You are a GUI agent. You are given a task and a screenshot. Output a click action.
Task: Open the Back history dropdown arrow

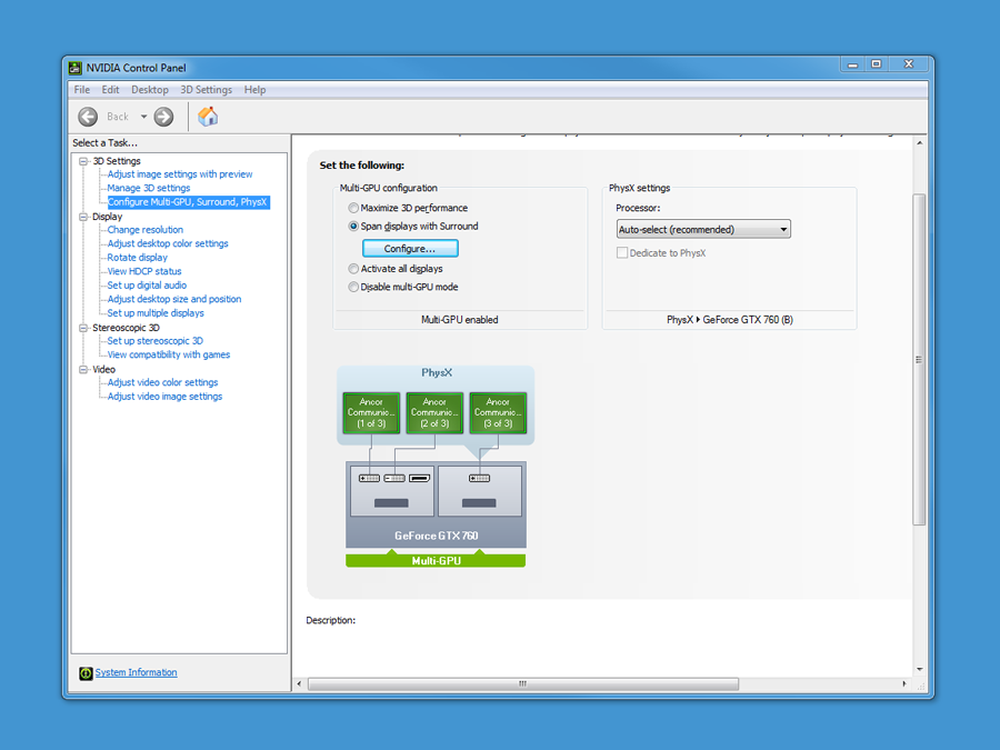tap(143, 117)
